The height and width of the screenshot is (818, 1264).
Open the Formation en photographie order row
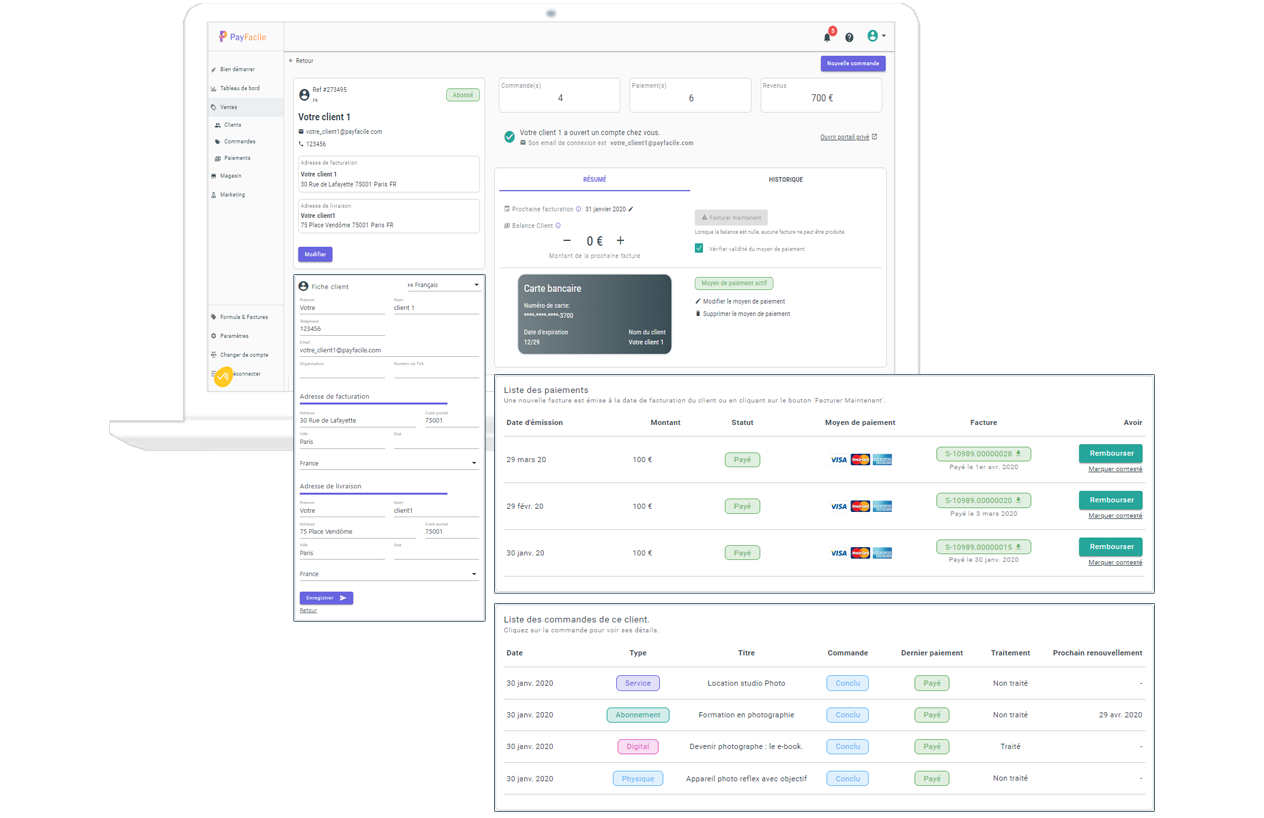point(824,715)
